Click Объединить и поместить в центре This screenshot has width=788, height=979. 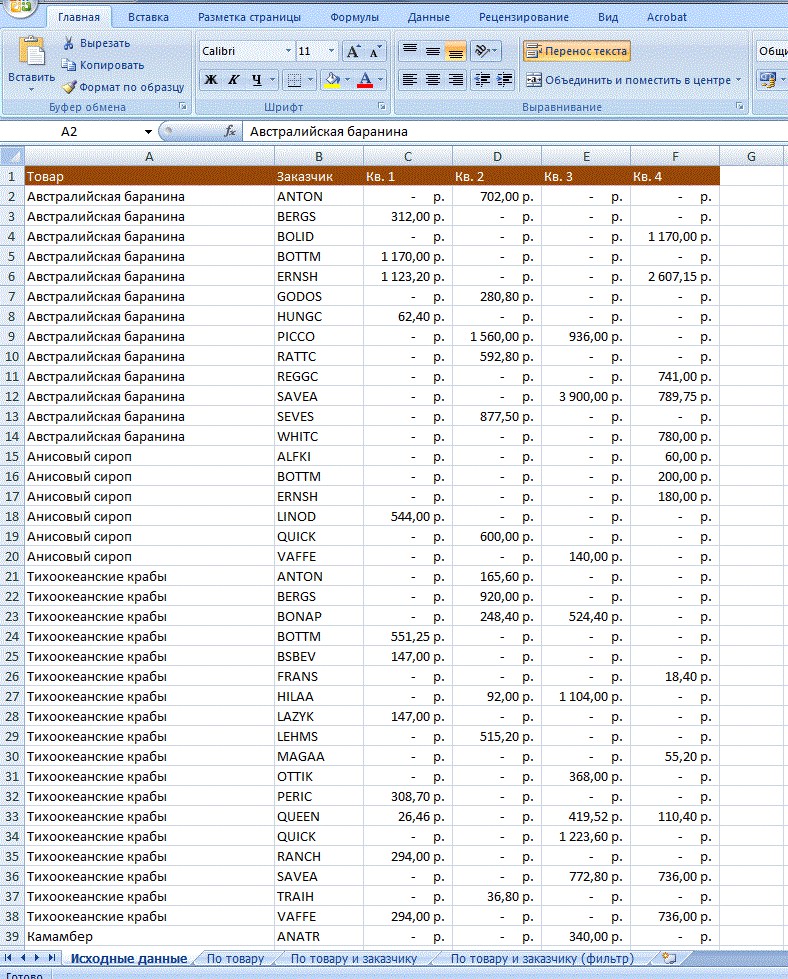click(629, 80)
